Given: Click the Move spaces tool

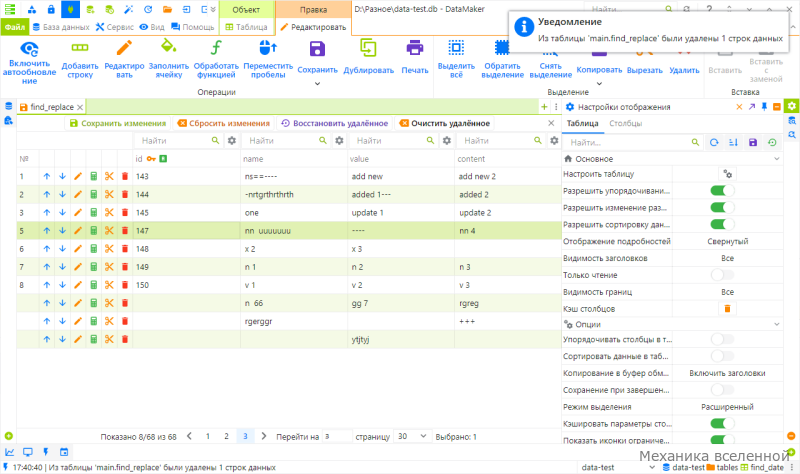Looking at the screenshot, I should [x=268, y=60].
